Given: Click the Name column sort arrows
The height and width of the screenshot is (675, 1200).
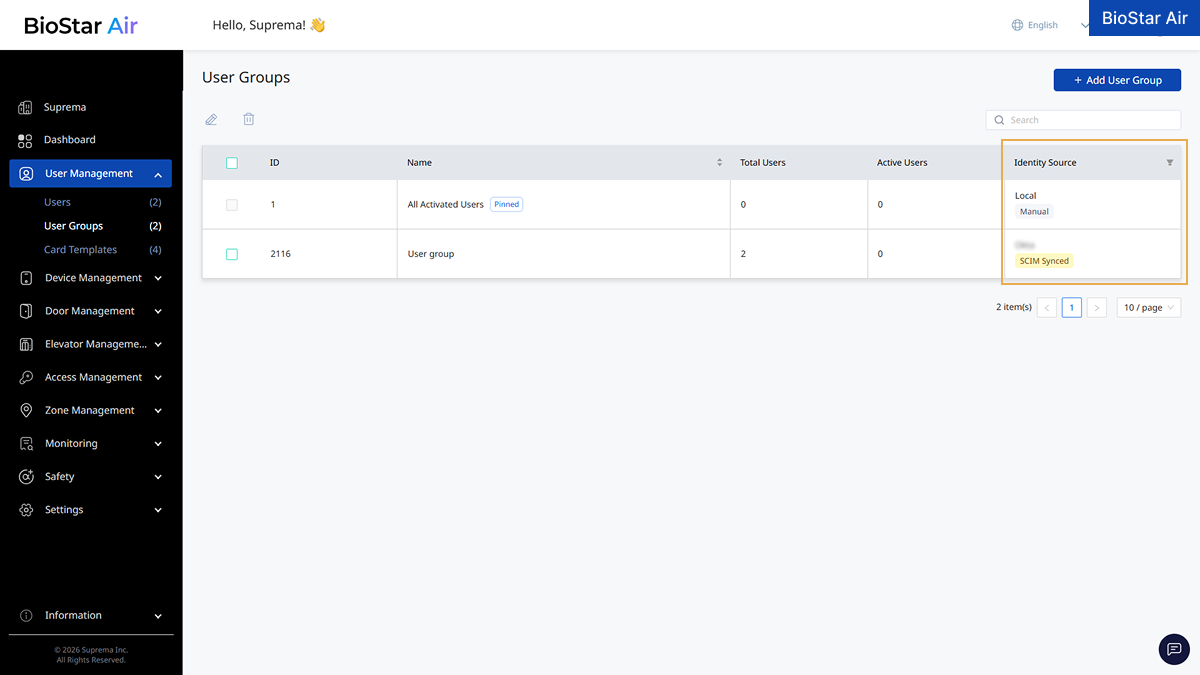Looking at the screenshot, I should coord(719,162).
